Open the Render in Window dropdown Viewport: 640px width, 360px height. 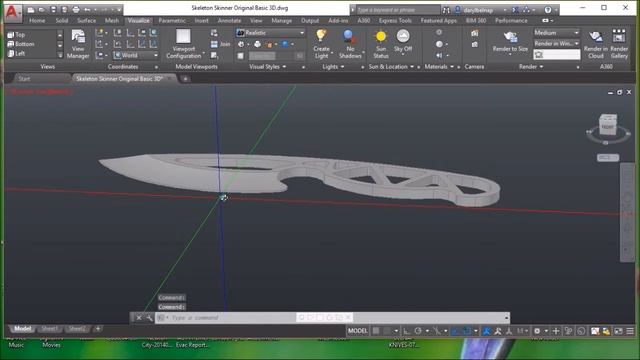point(556,43)
